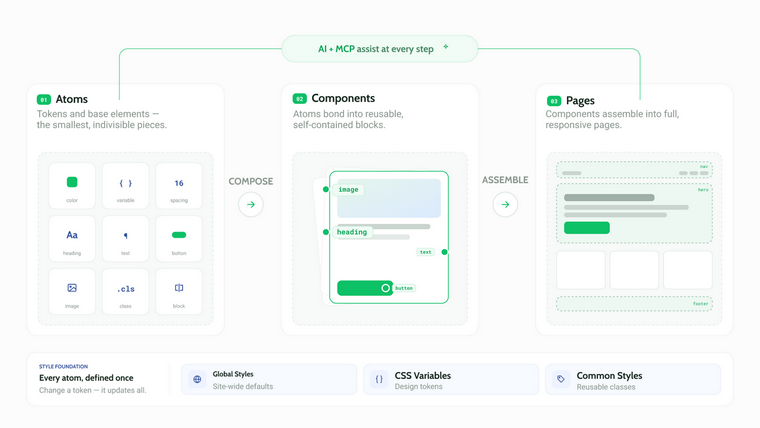Click the hero section green button
This screenshot has width=760, height=428.
coord(586,228)
